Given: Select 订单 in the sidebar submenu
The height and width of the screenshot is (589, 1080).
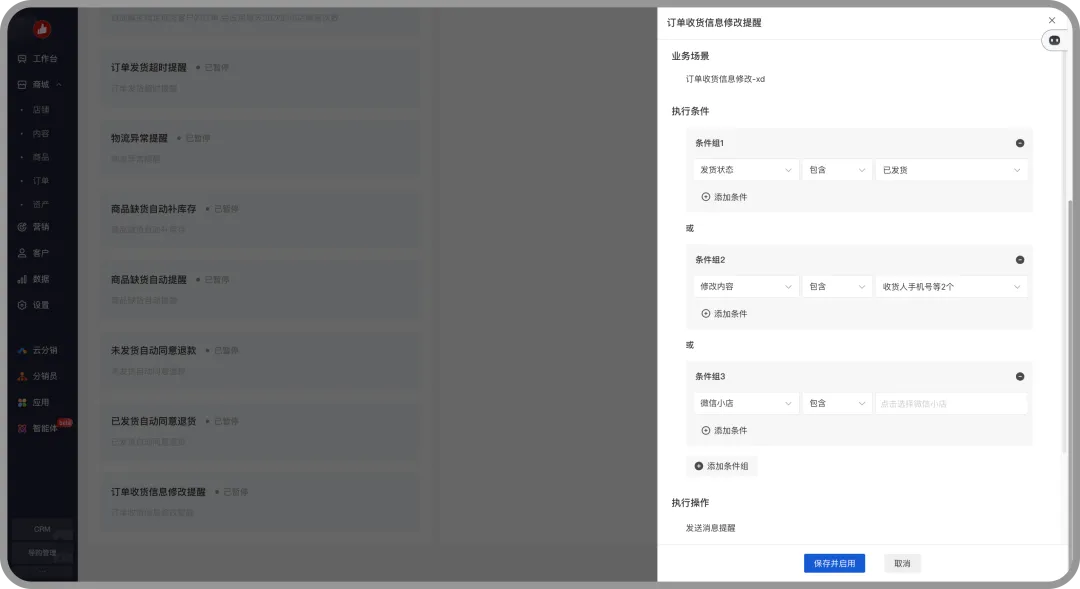Looking at the screenshot, I should click(x=41, y=181).
